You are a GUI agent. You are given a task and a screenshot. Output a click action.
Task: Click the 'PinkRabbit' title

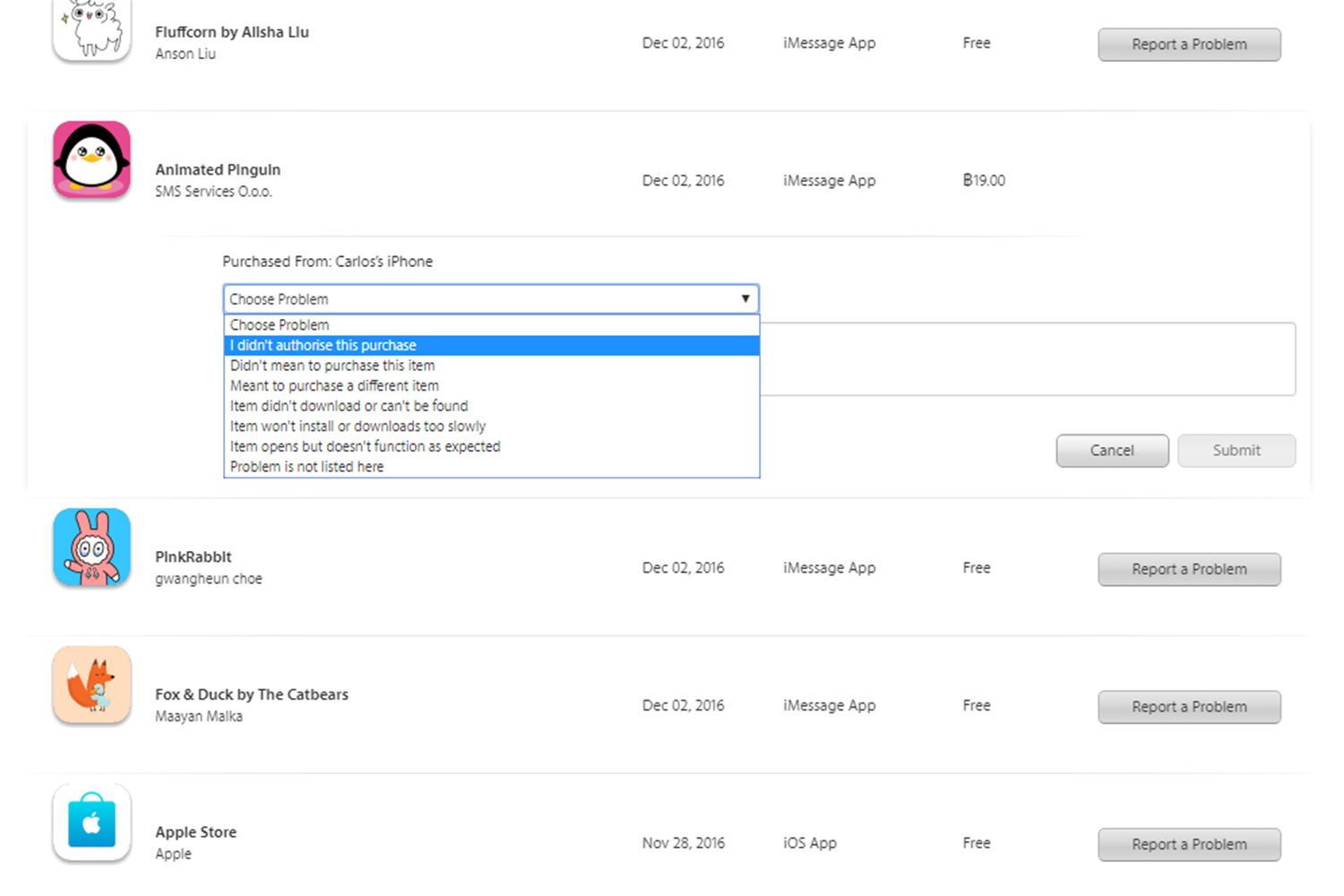coord(194,557)
